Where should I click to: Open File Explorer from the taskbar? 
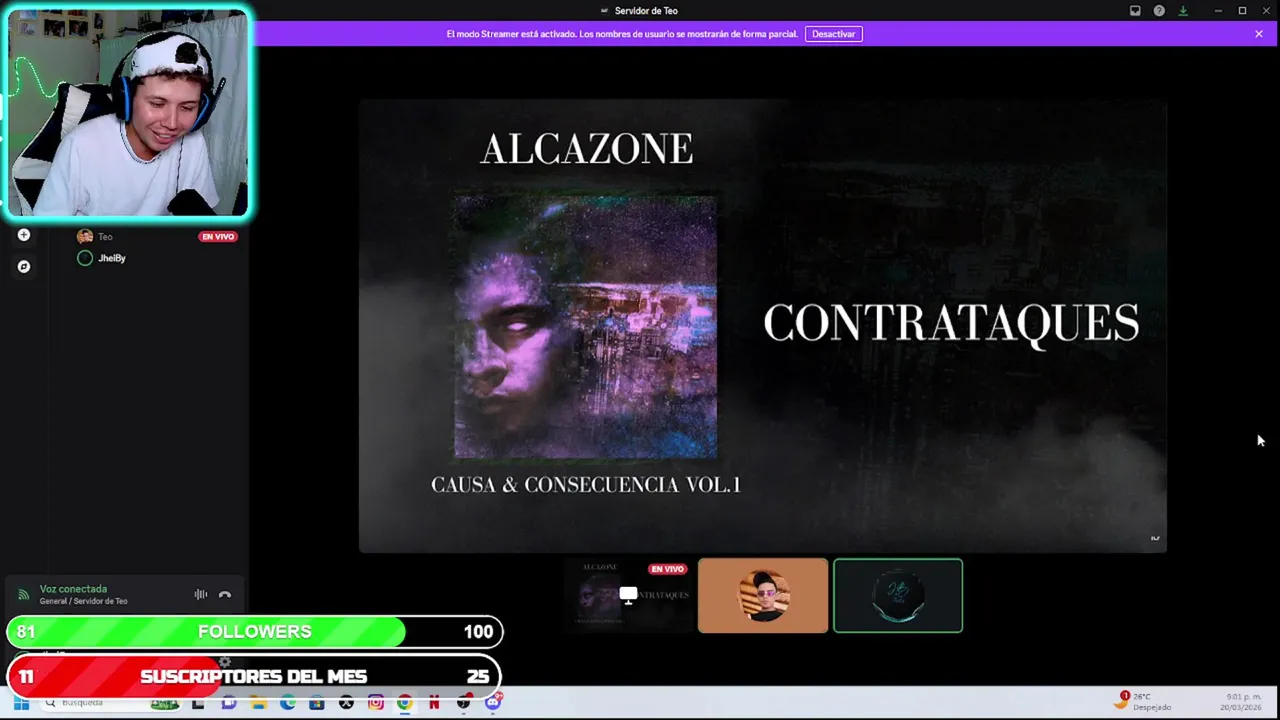(x=258, y=703)
